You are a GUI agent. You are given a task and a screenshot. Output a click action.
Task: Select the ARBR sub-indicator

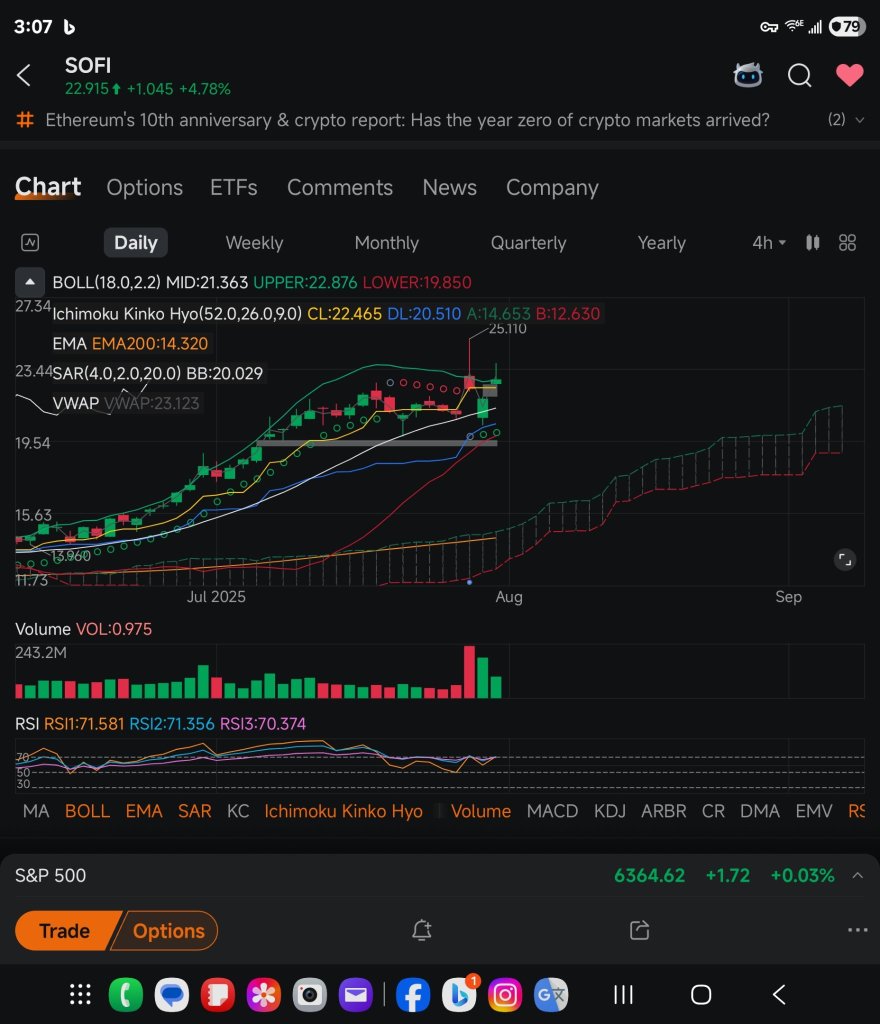664,811
